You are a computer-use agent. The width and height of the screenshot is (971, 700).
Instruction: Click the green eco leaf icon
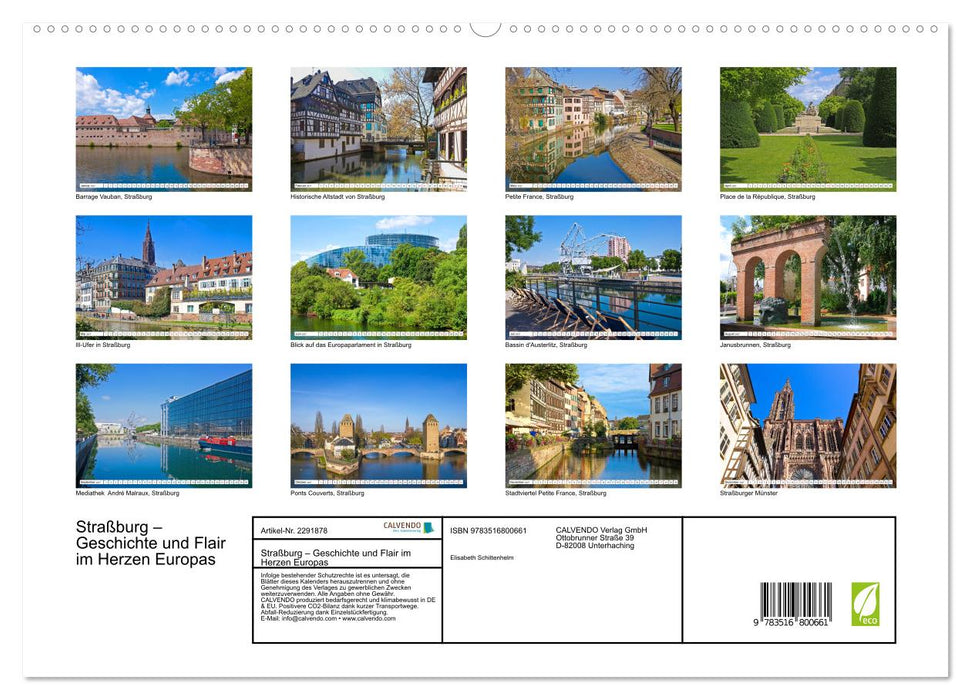(865, 604)
